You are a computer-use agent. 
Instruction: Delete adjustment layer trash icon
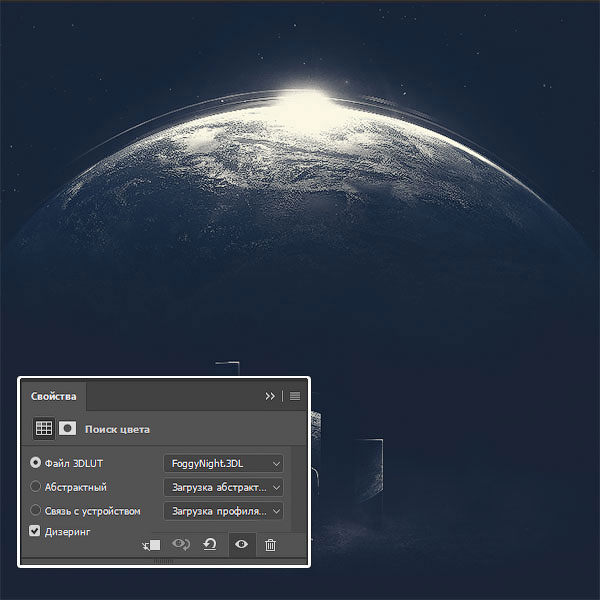270,545
